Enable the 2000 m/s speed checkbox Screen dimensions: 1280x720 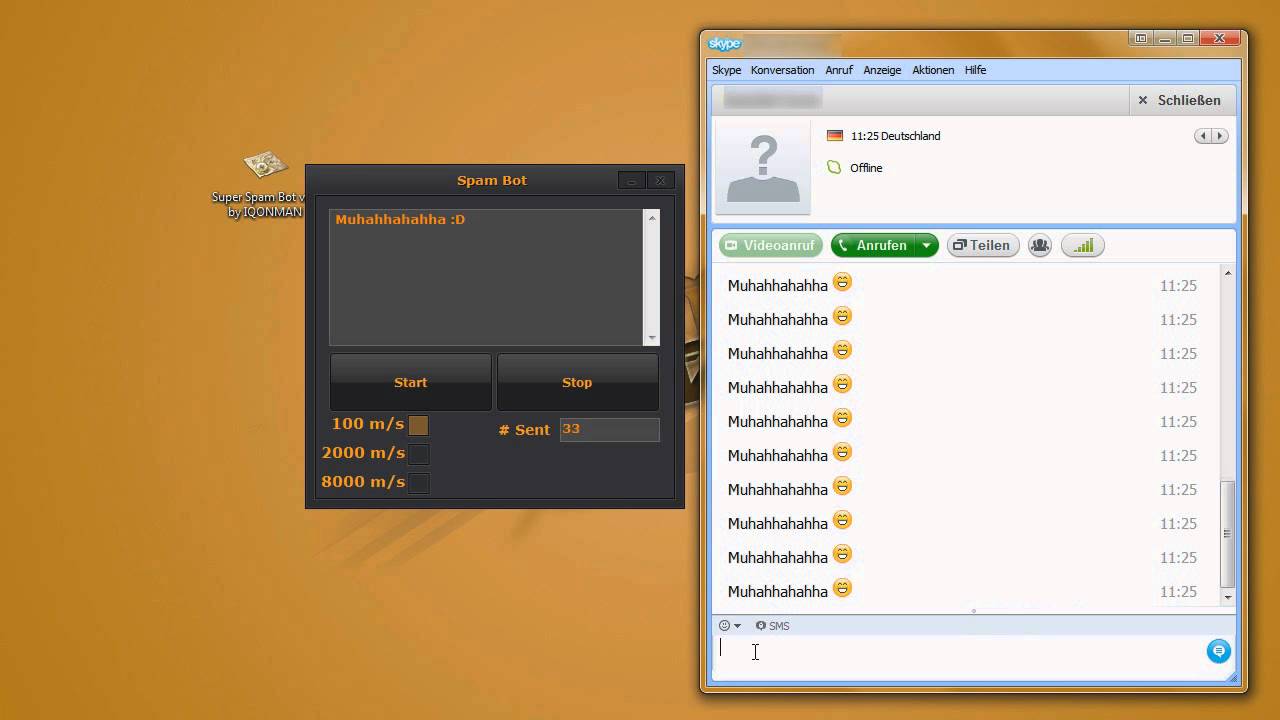(418, 454)
